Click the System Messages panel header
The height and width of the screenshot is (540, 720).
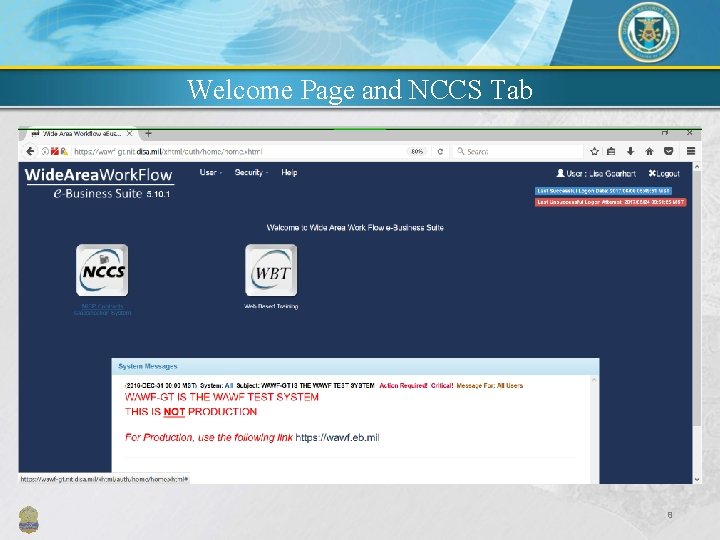tap(355, 366)
